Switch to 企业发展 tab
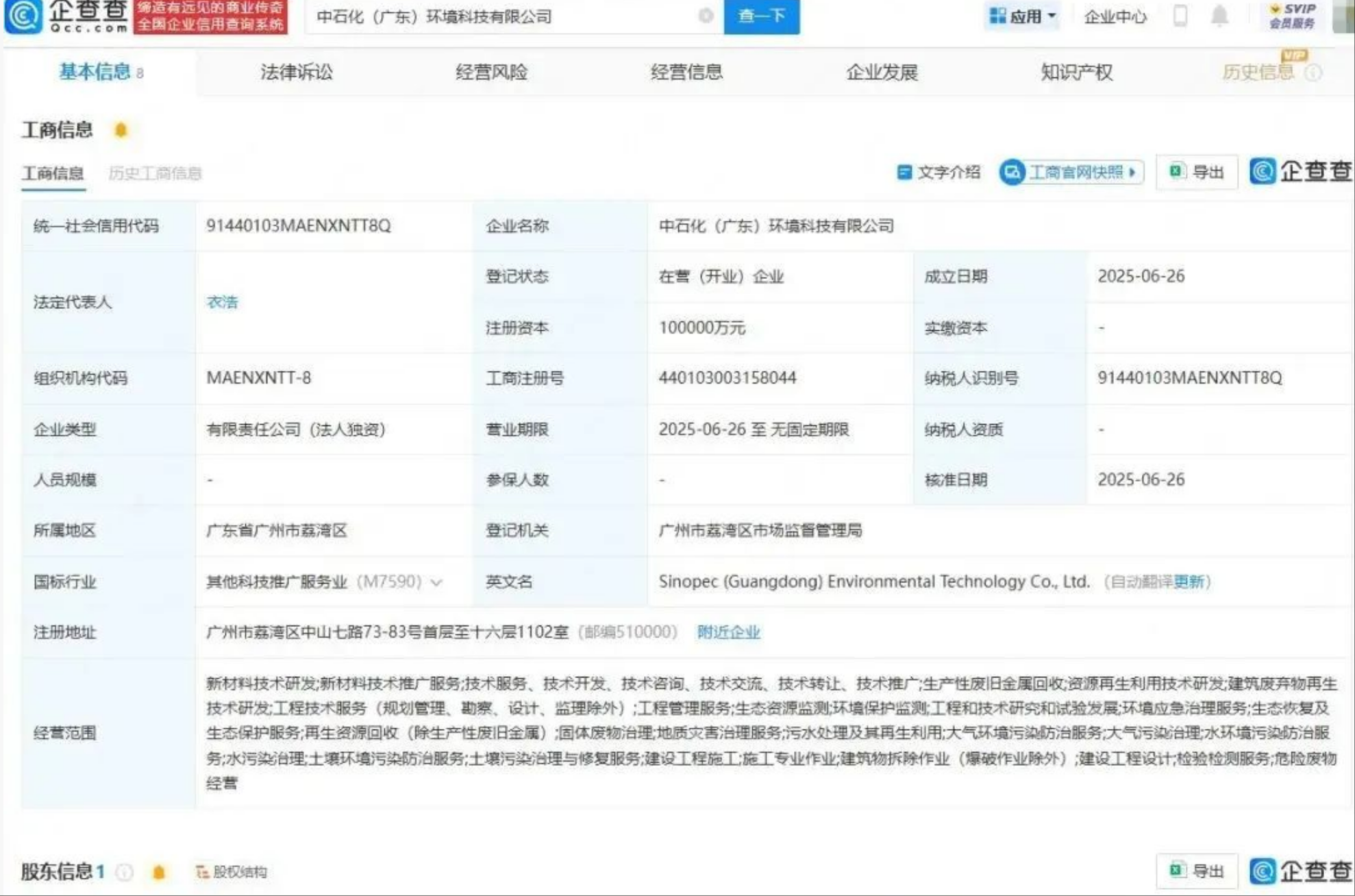This screenshot has width=1355, height=896. [882, 71]
